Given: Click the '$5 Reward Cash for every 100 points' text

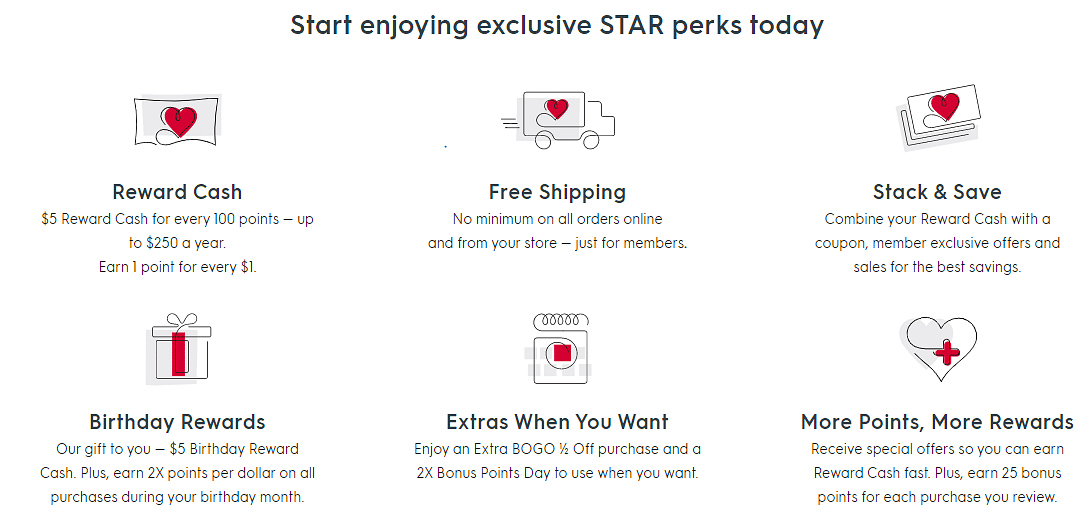Looking at the screenshot, I should coord(160,219).
